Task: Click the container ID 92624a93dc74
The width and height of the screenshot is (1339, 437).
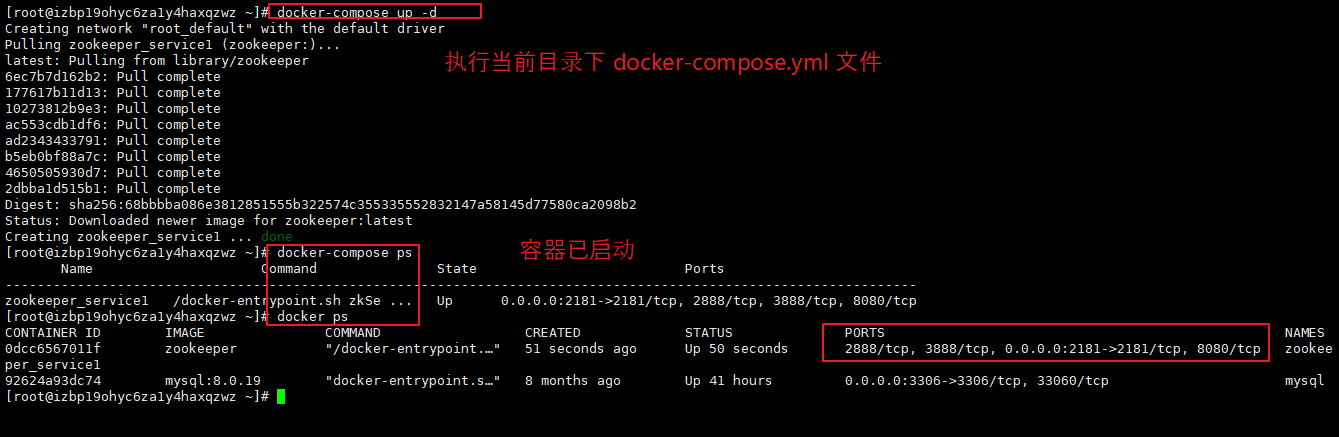Action: coord(53,381)
